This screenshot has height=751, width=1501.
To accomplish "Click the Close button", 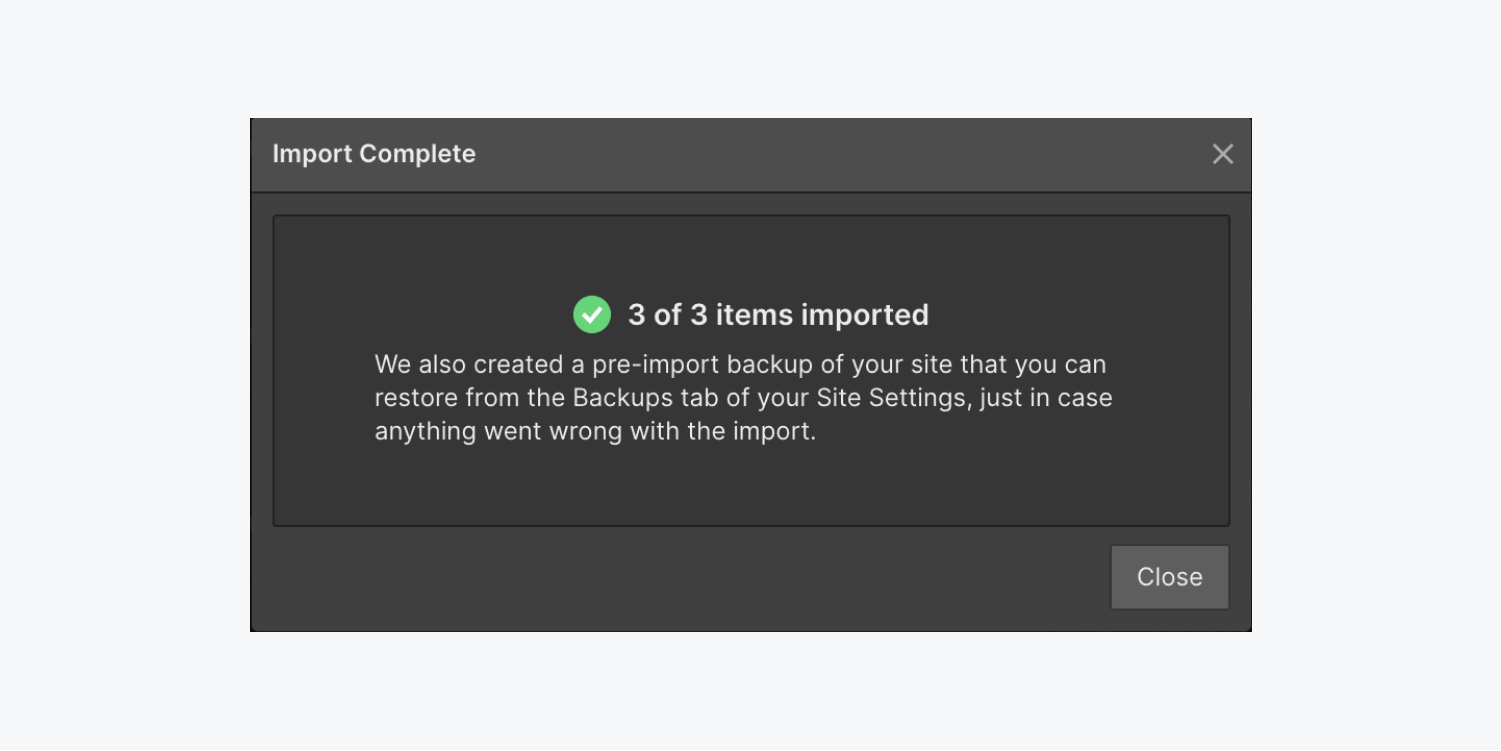I will (1169, 577).
